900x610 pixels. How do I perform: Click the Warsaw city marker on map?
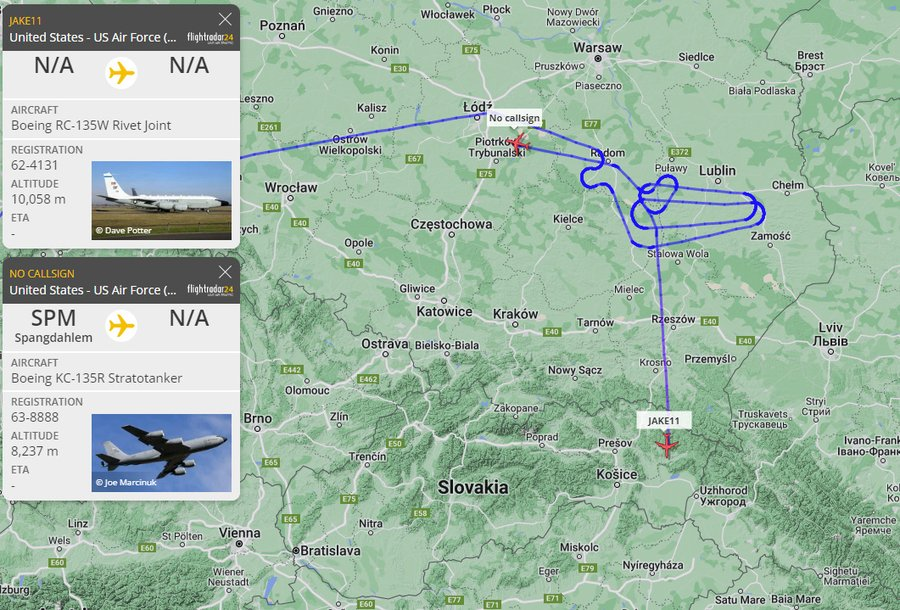(x=598, y=59)
